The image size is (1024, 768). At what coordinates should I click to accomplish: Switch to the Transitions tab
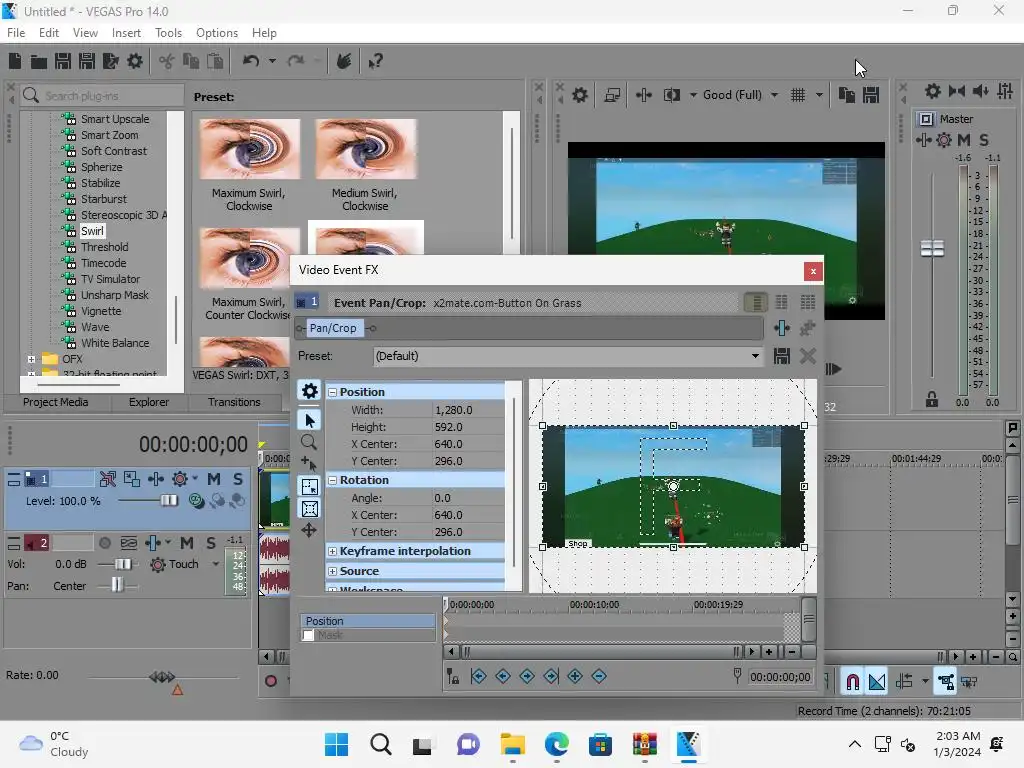234,402
